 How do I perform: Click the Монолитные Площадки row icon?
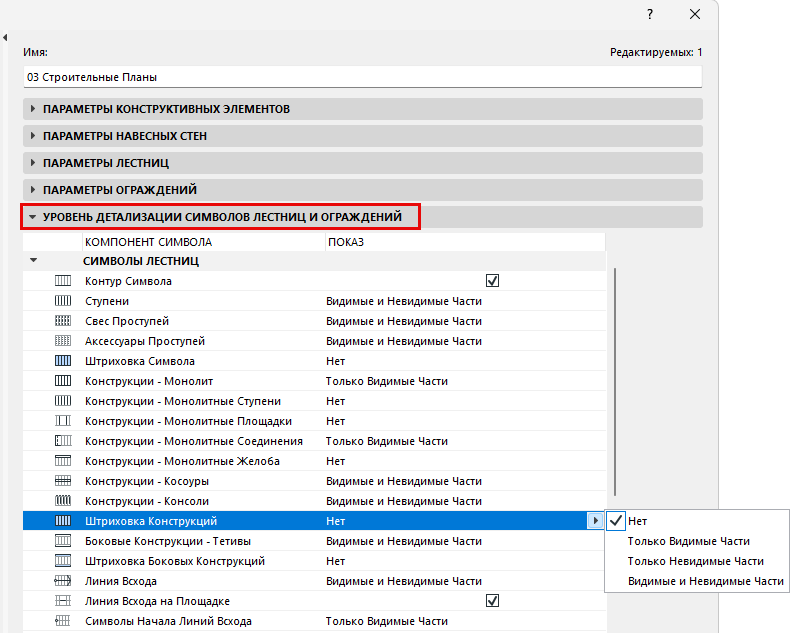pyautogui.click(x=63, y=421)
